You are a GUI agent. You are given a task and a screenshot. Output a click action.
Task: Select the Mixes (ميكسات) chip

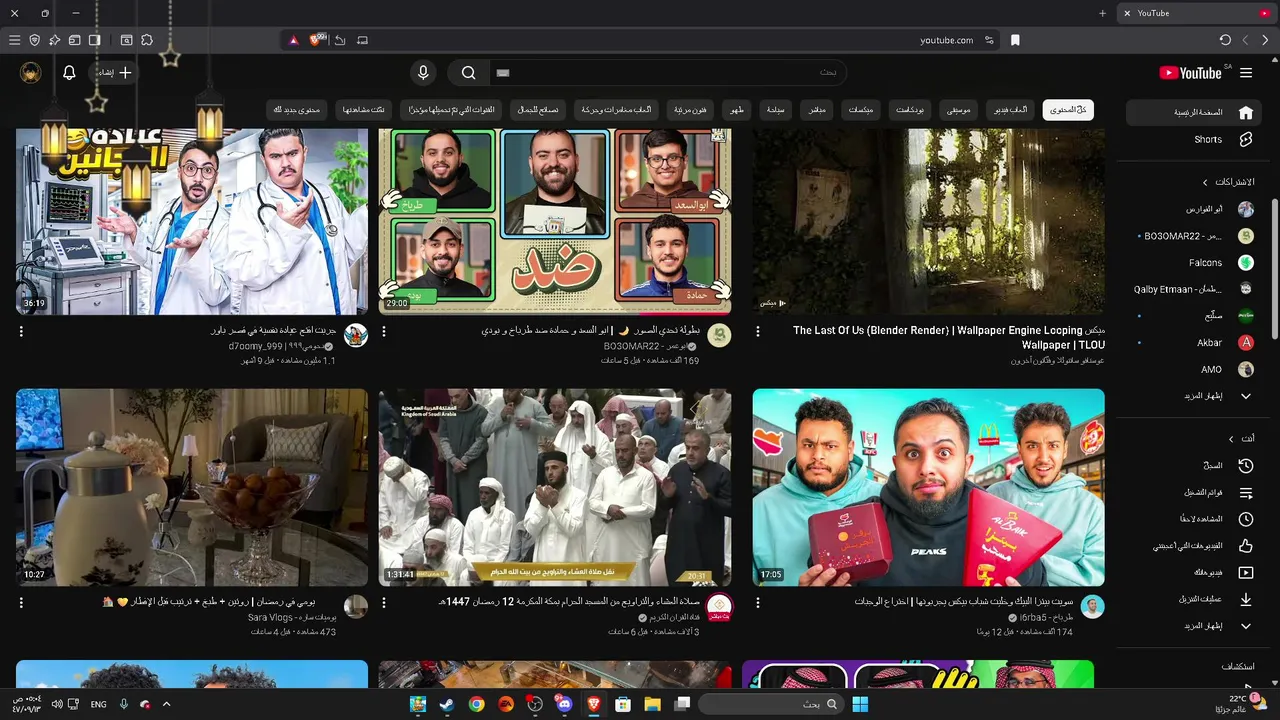pyautogui.click(x=861, y=110)
